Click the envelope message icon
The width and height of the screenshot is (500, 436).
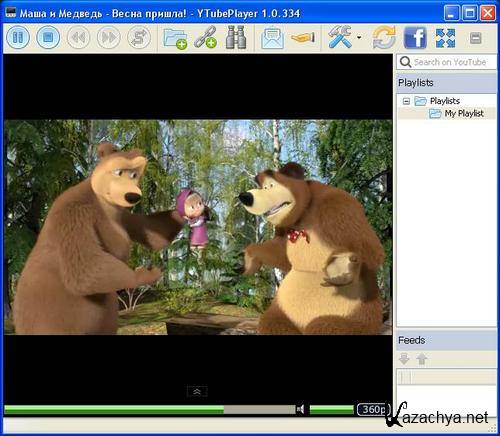273,38
